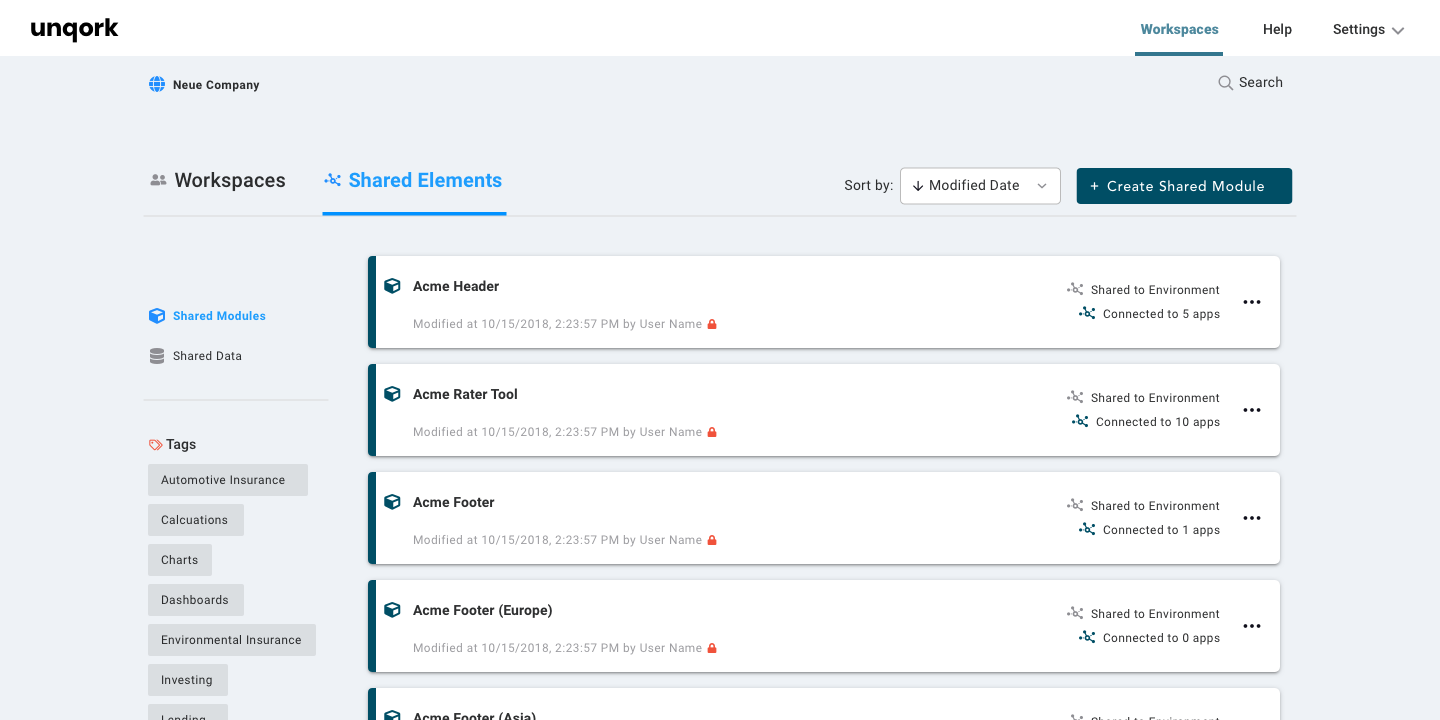The width and height of the screenshot is (1440, 720).
Task: Expand the Settings menu in the top bar
Action: 1367,29
